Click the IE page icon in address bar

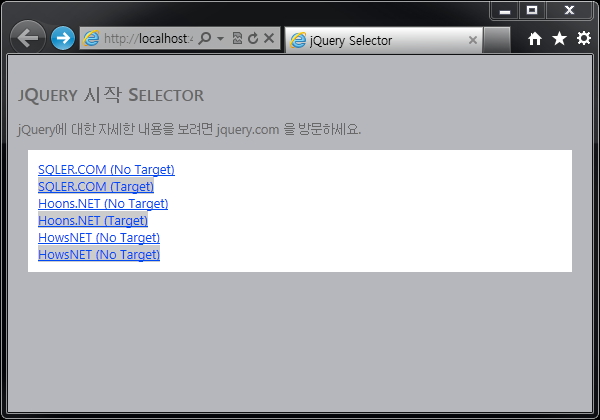click(x=91, y=38)
